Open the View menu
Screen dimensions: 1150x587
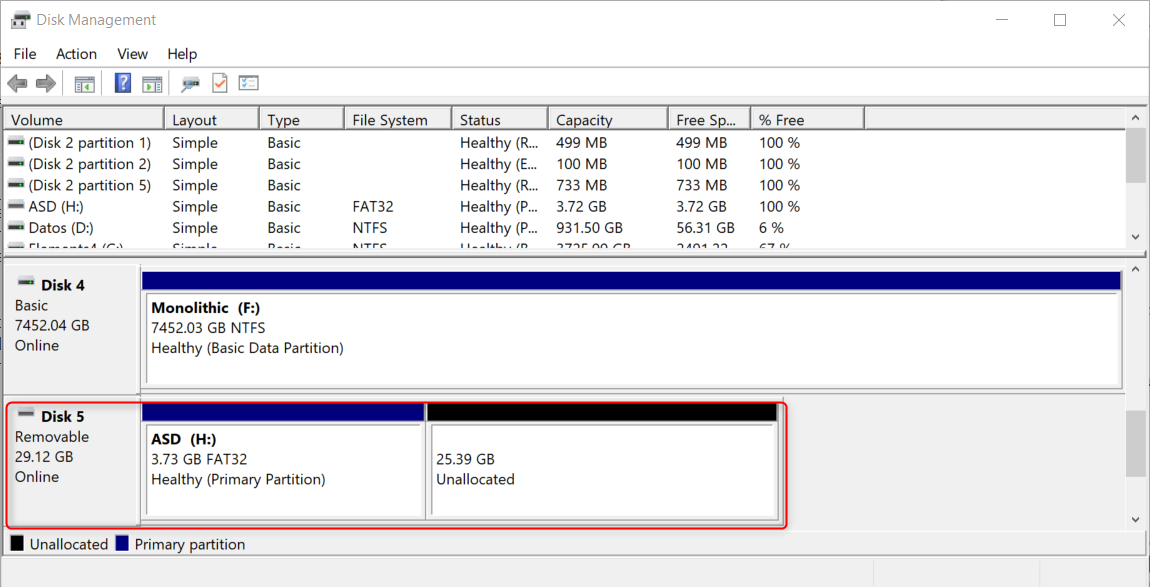(132, 54)
